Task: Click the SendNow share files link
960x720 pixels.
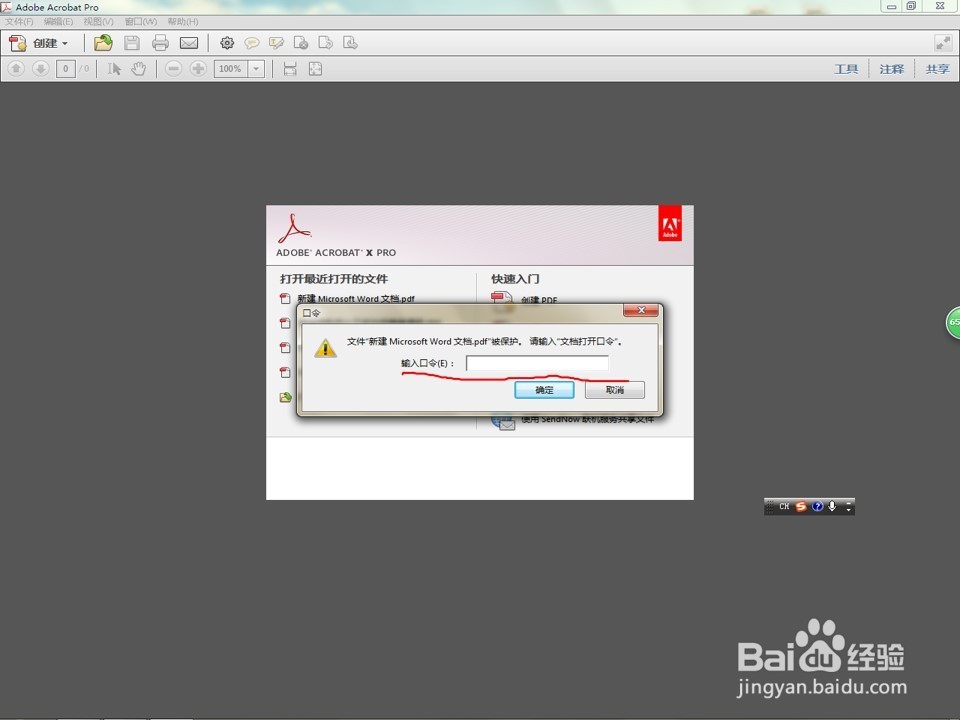Action: pyautogui.click(x=588, y=419)
